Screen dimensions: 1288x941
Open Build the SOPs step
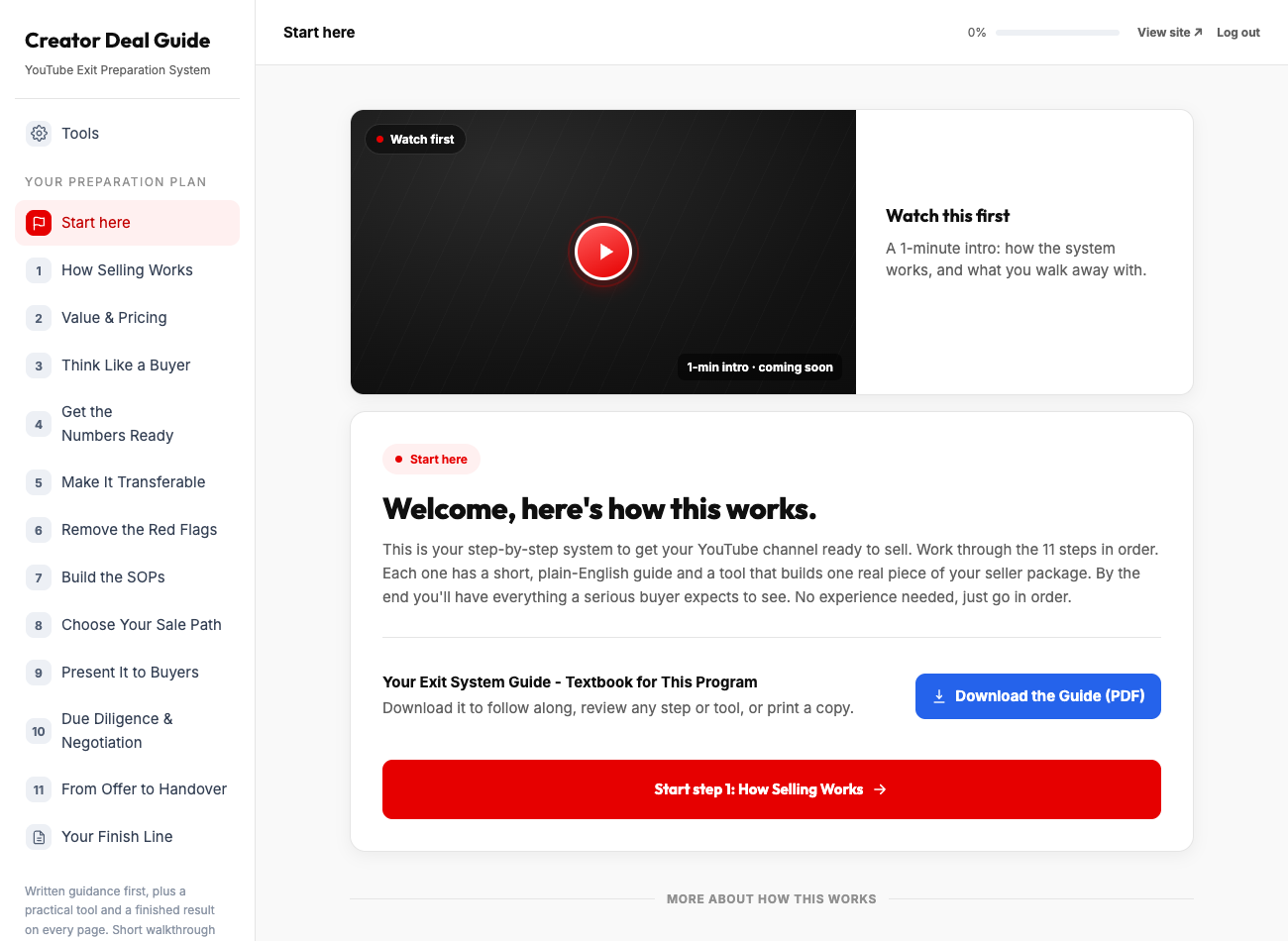[x=128, y=577]
